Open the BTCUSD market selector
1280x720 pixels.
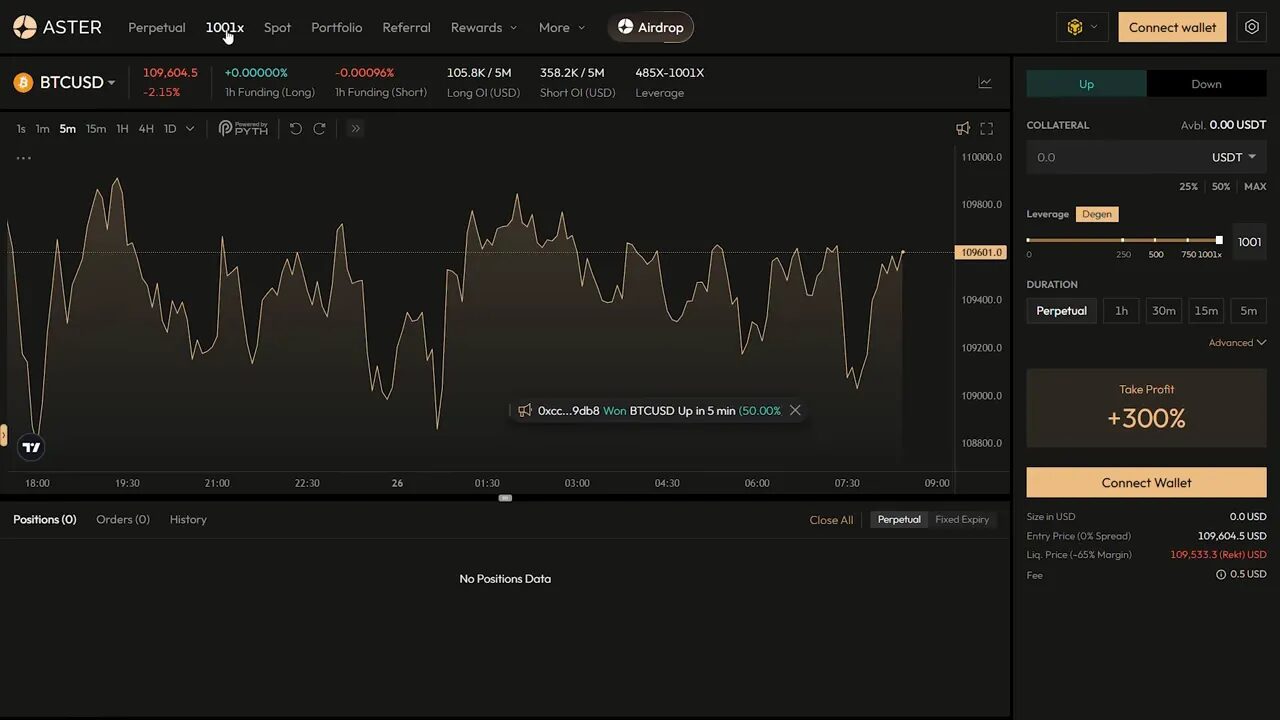click(64, 82)
